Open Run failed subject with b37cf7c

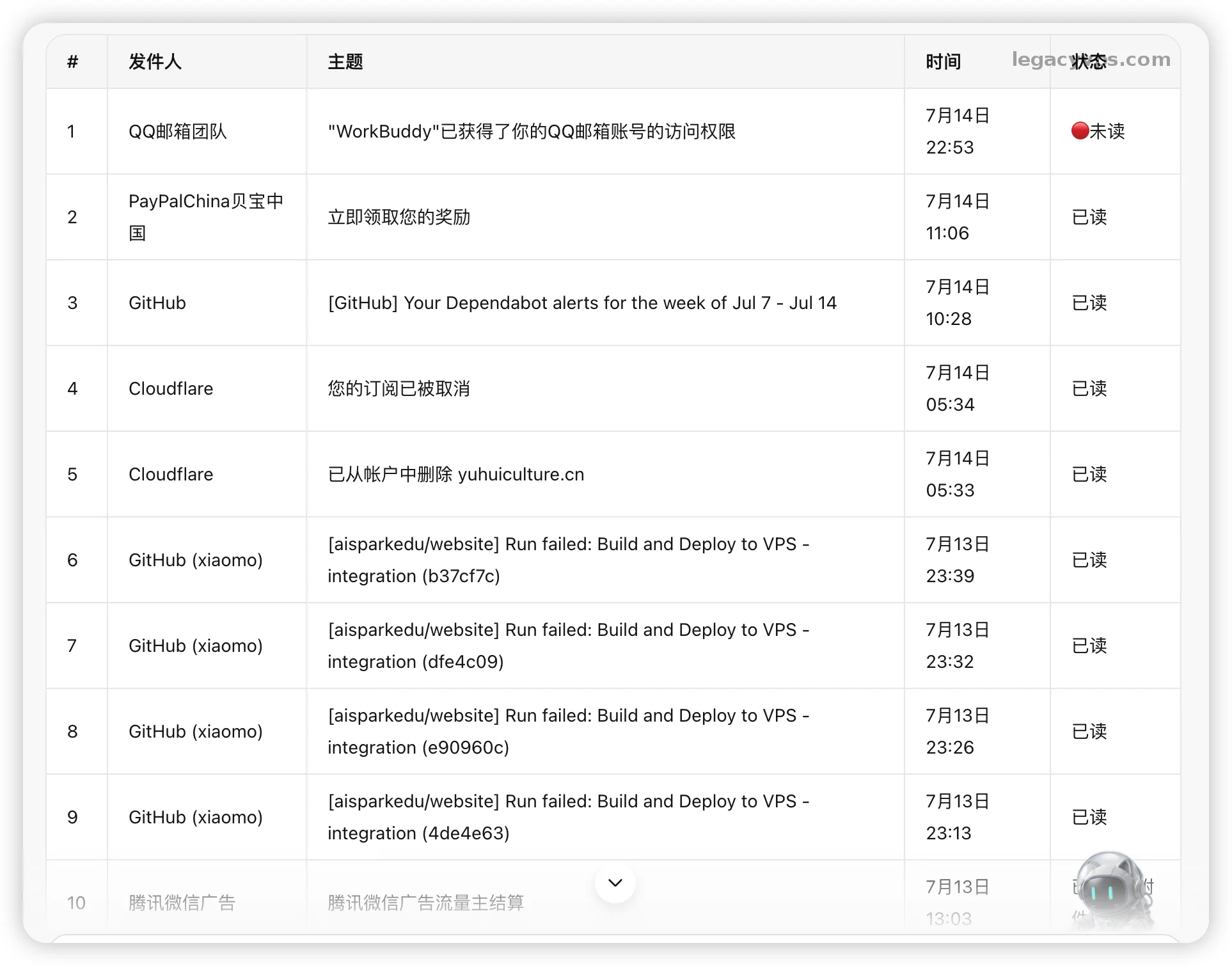pyautogui.click(x=569, y=560)
